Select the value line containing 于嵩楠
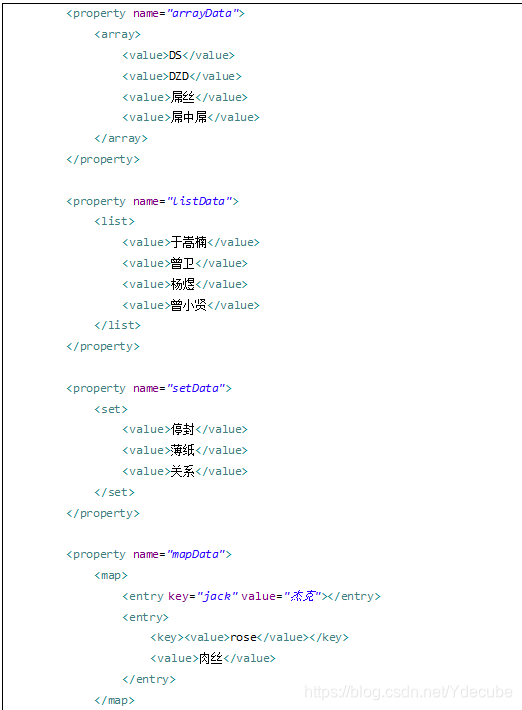The height and width of the screenshot is (710, 522). (x=191, y=242)
